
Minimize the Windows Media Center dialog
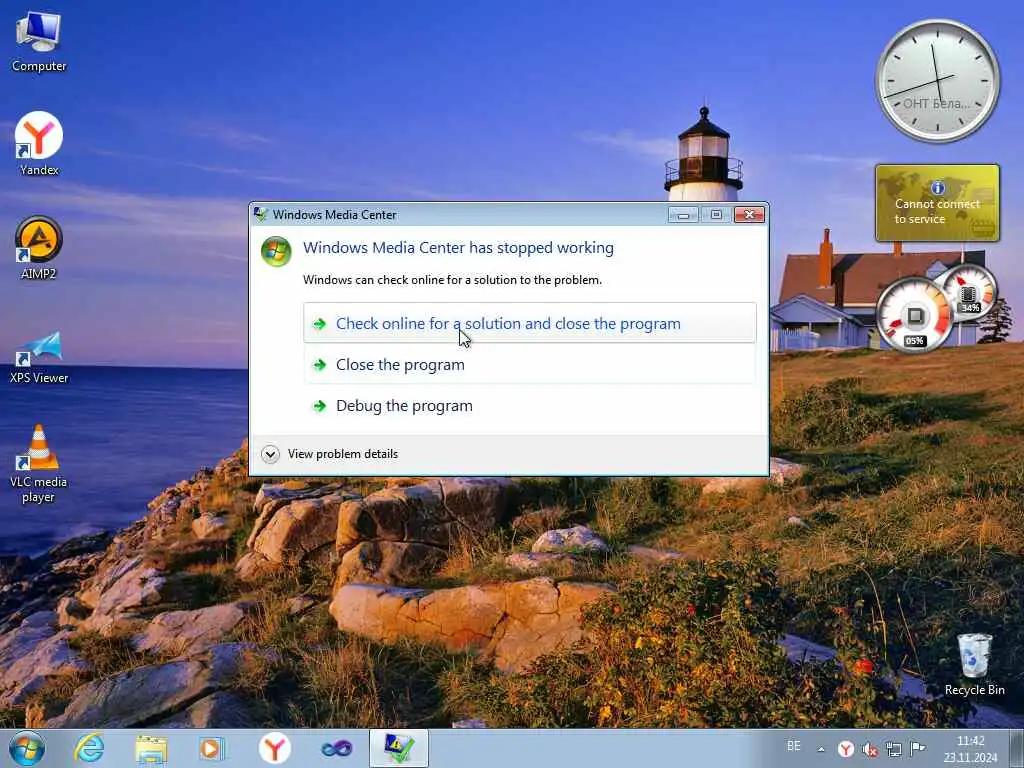683,214
